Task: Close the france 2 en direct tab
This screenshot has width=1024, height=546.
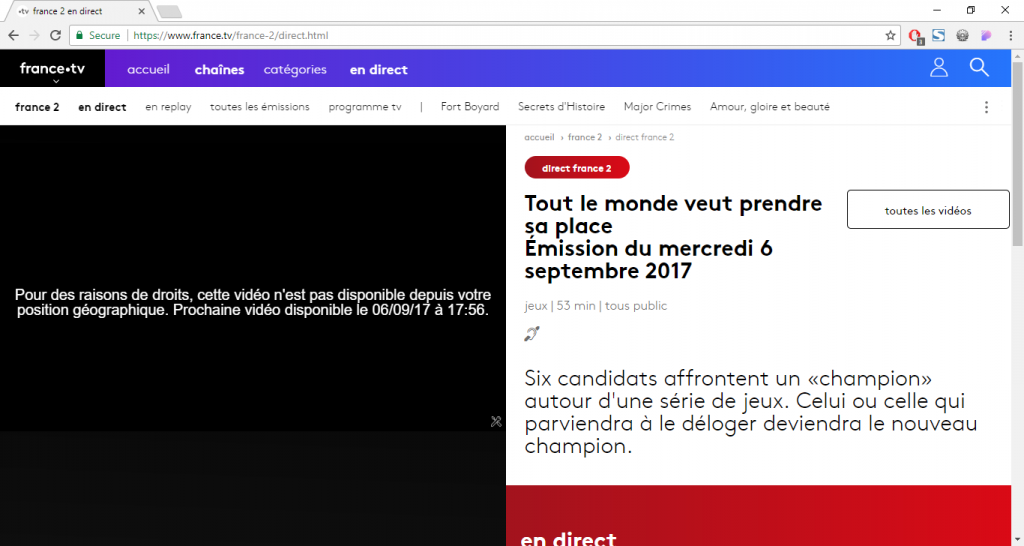Action: 141,11
